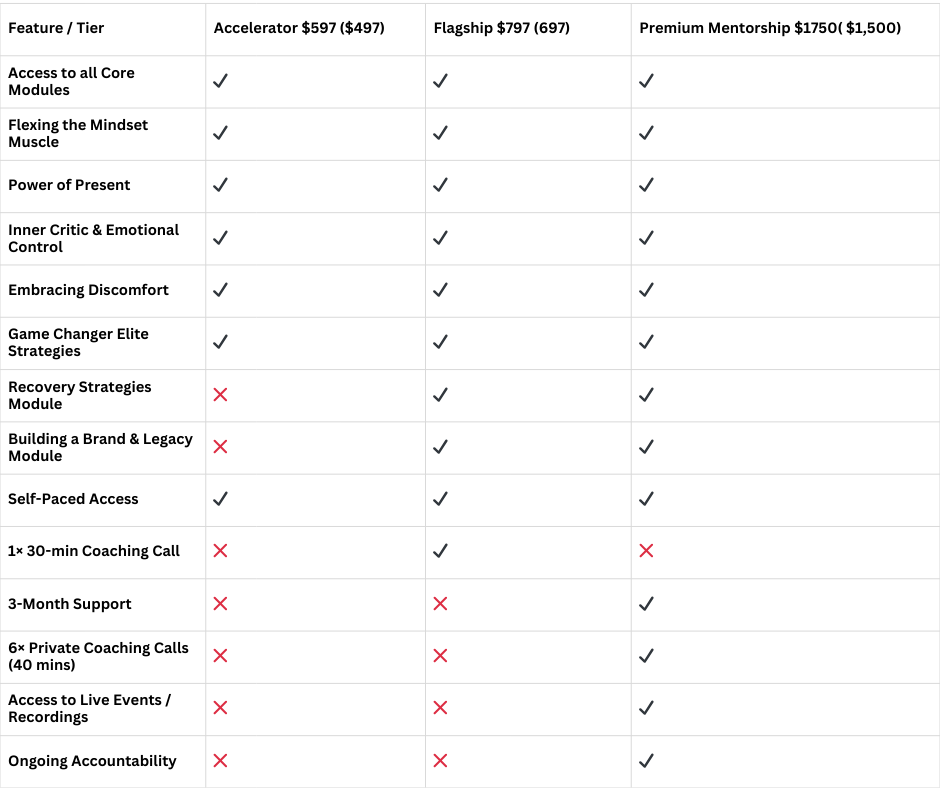This screenshot has width=940, height=788.
Task: Click the red X for Ongoing Accountability under Flagship
Action: coord(440,760)
